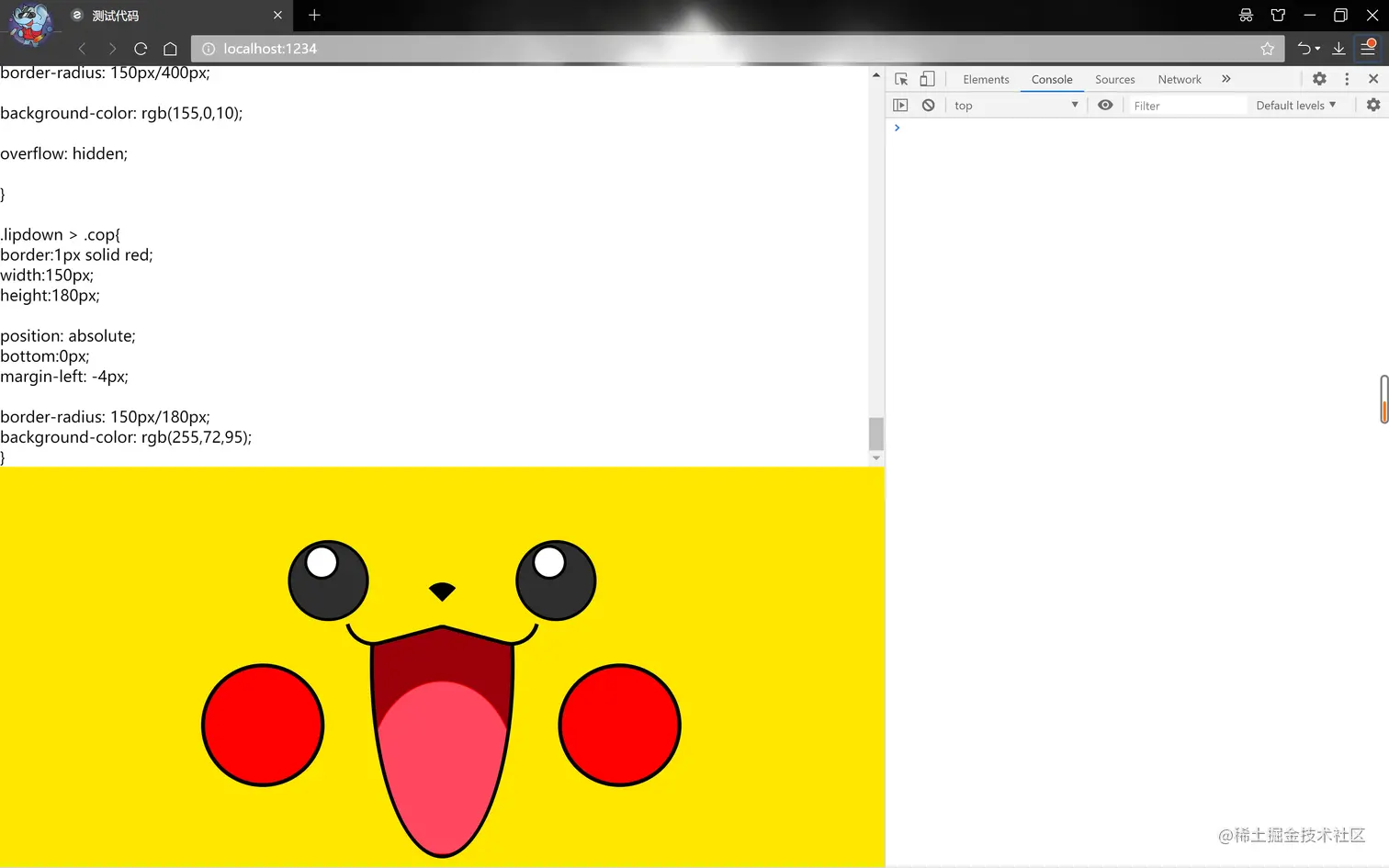This screenshot has width=1389, height=868.
Task: Open the console sidebar toggle icon
Action: pos(900,105)
